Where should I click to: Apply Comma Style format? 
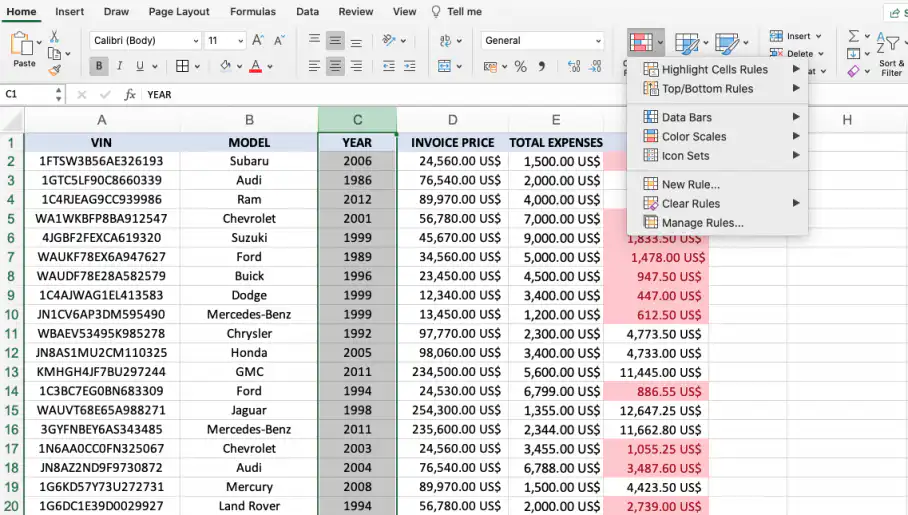point(541,67)
